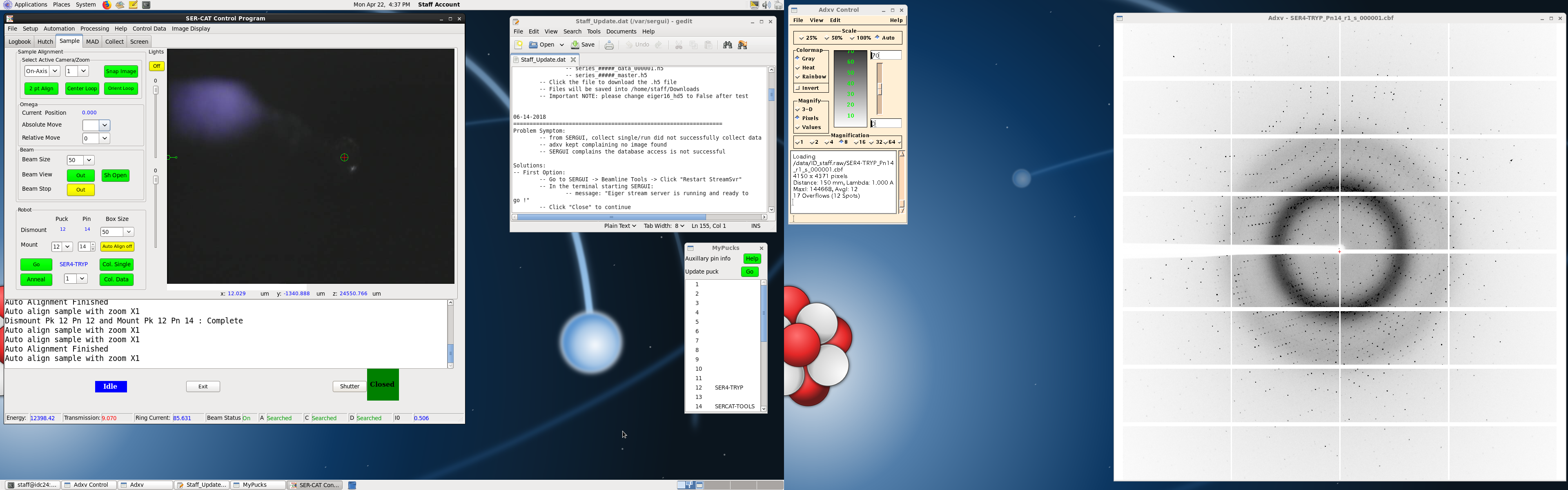Adjust the Adxv contrast vertical slider
1568x490 pixels.
(x=880, y=89)
